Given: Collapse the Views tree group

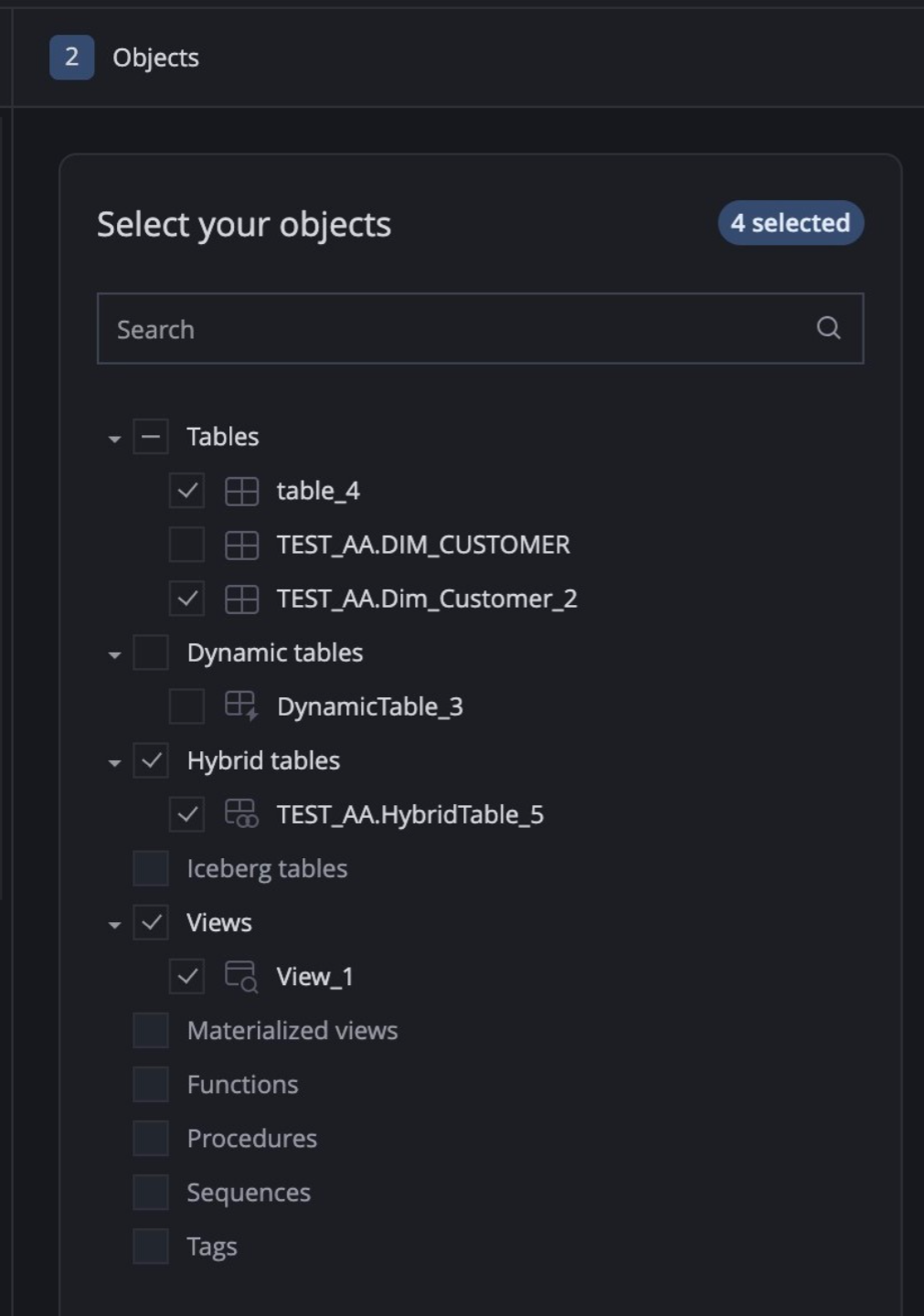Looking at the screenshot, I should click(114, 924).
